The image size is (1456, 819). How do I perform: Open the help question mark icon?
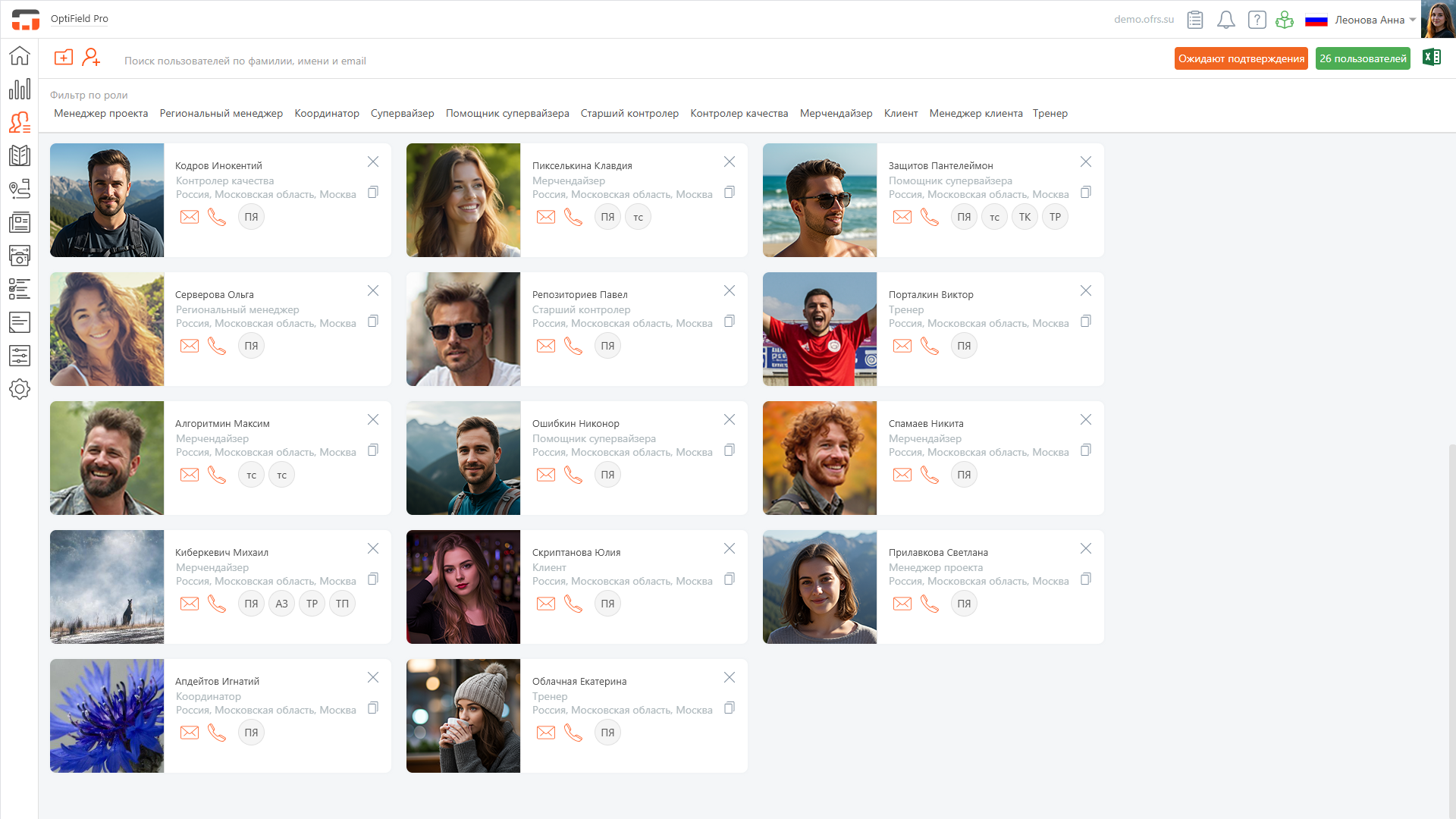[1257, 20]
